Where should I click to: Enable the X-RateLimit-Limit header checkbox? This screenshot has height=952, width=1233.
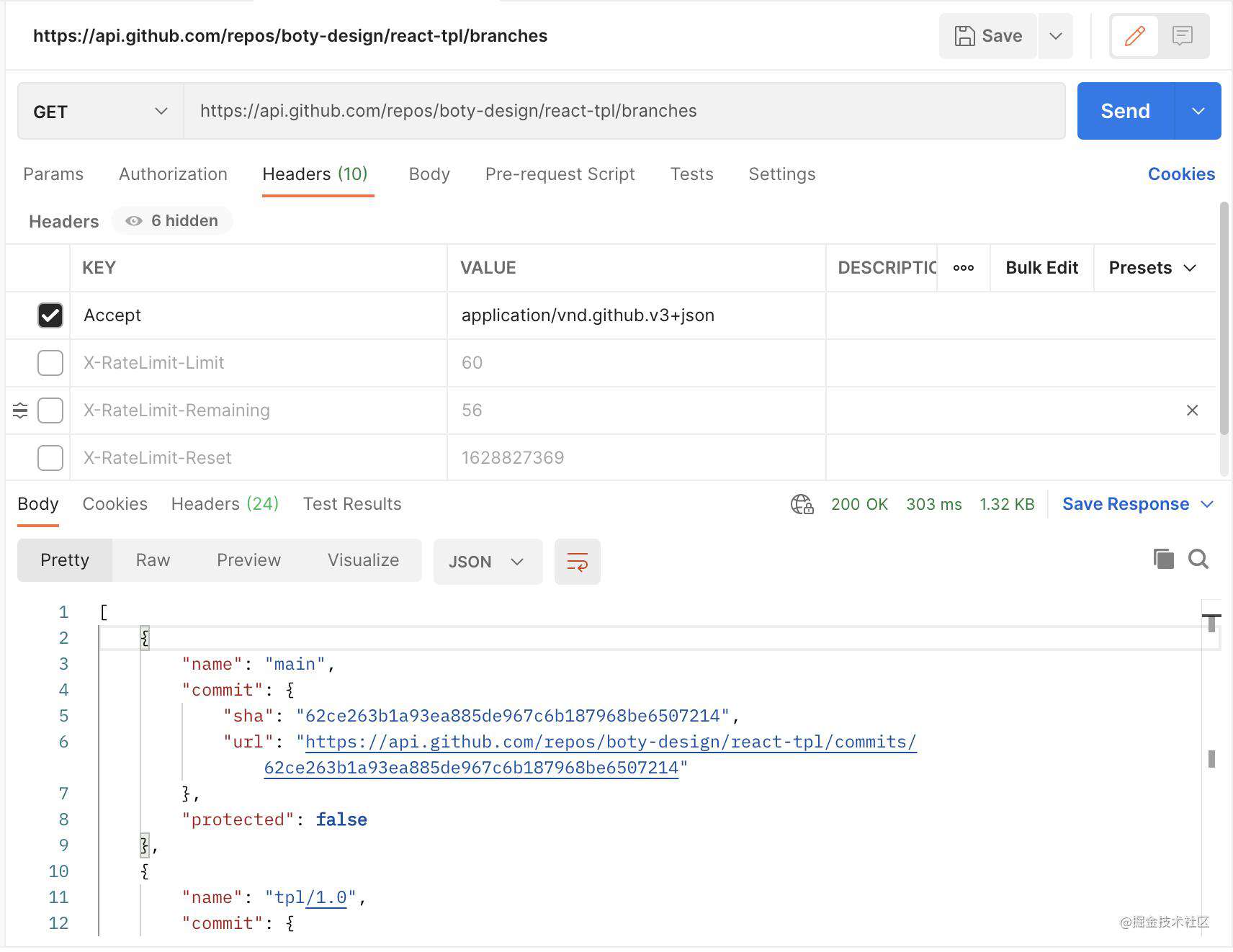point(50,363)
